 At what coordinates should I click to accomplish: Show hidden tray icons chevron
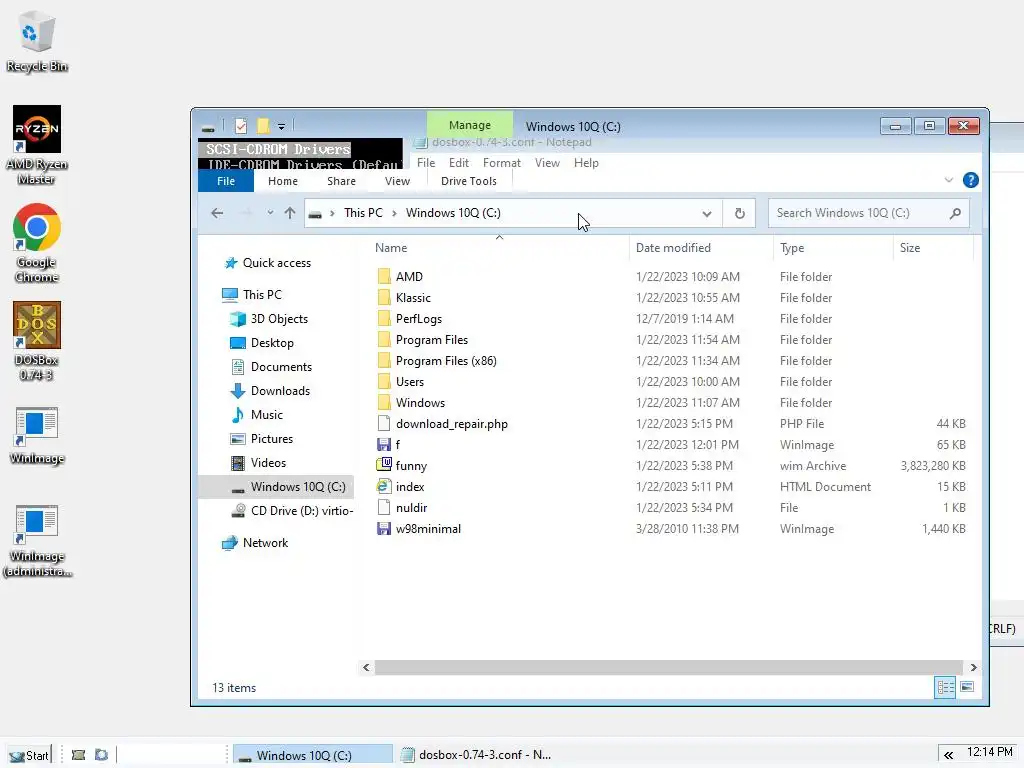tap(948, 754)
